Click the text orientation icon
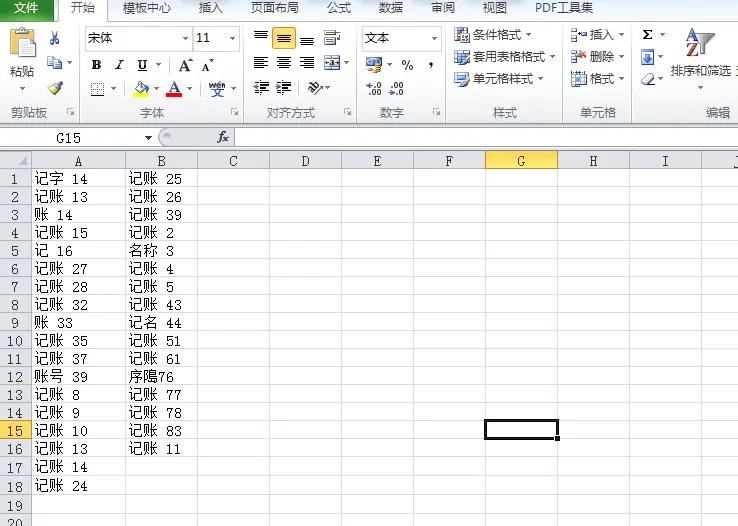Image resolution: width=738 pixels, height=526 pixels. [x=315, y=88]
